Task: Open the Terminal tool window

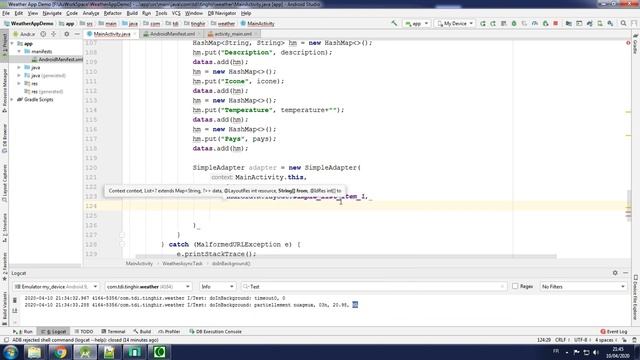Action: tap(113, 331)
